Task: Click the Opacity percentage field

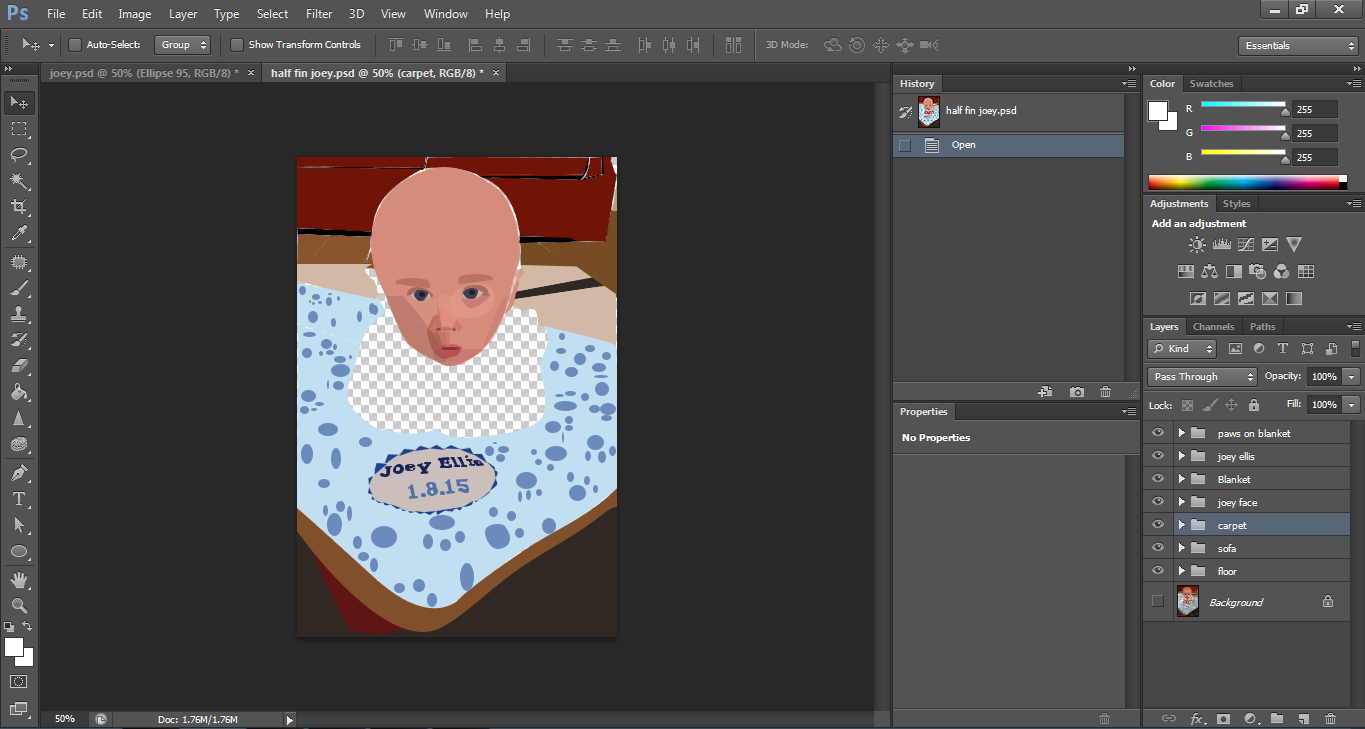Action: pyautogui.click(x=1324, y=377)
